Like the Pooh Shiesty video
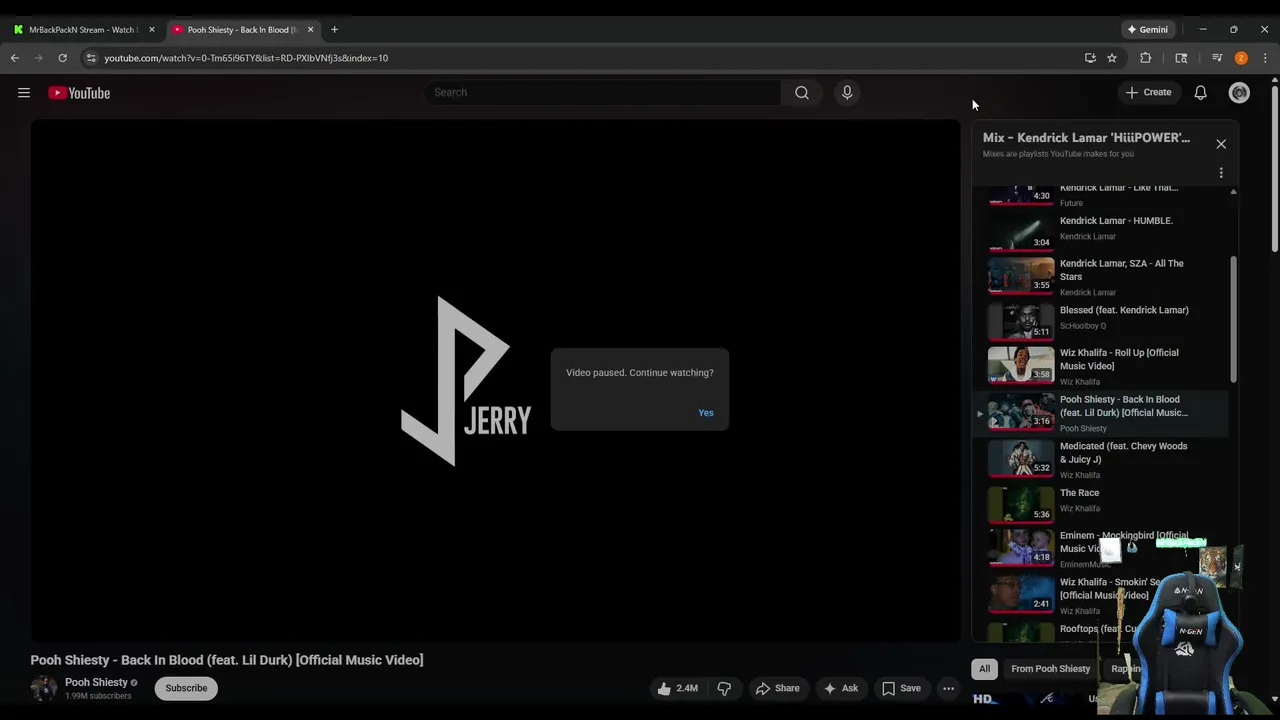Viewport: 1280px width, 720px height. click(x=677, y=688)
